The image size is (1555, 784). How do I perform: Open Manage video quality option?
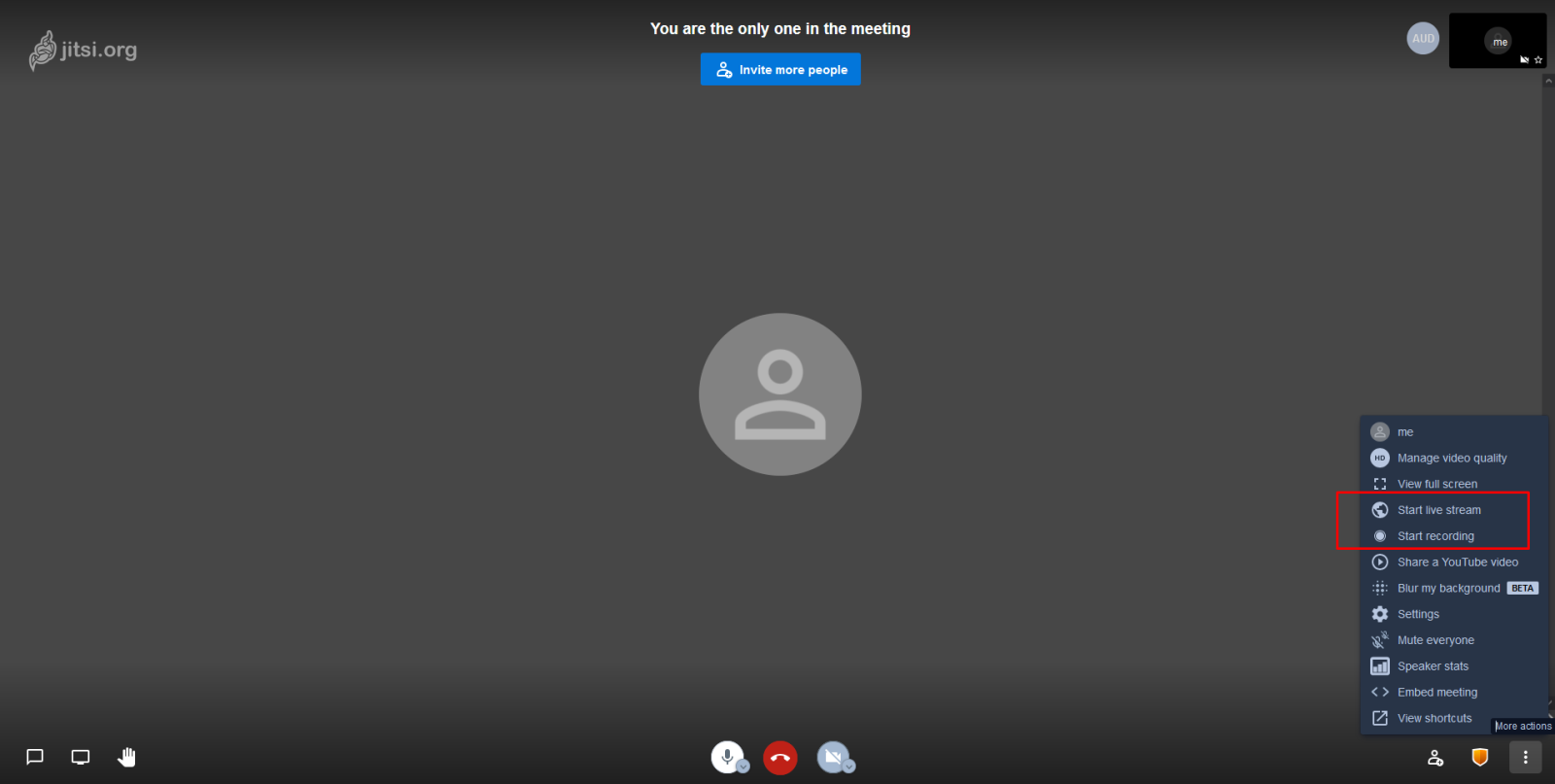[1451, 459]
